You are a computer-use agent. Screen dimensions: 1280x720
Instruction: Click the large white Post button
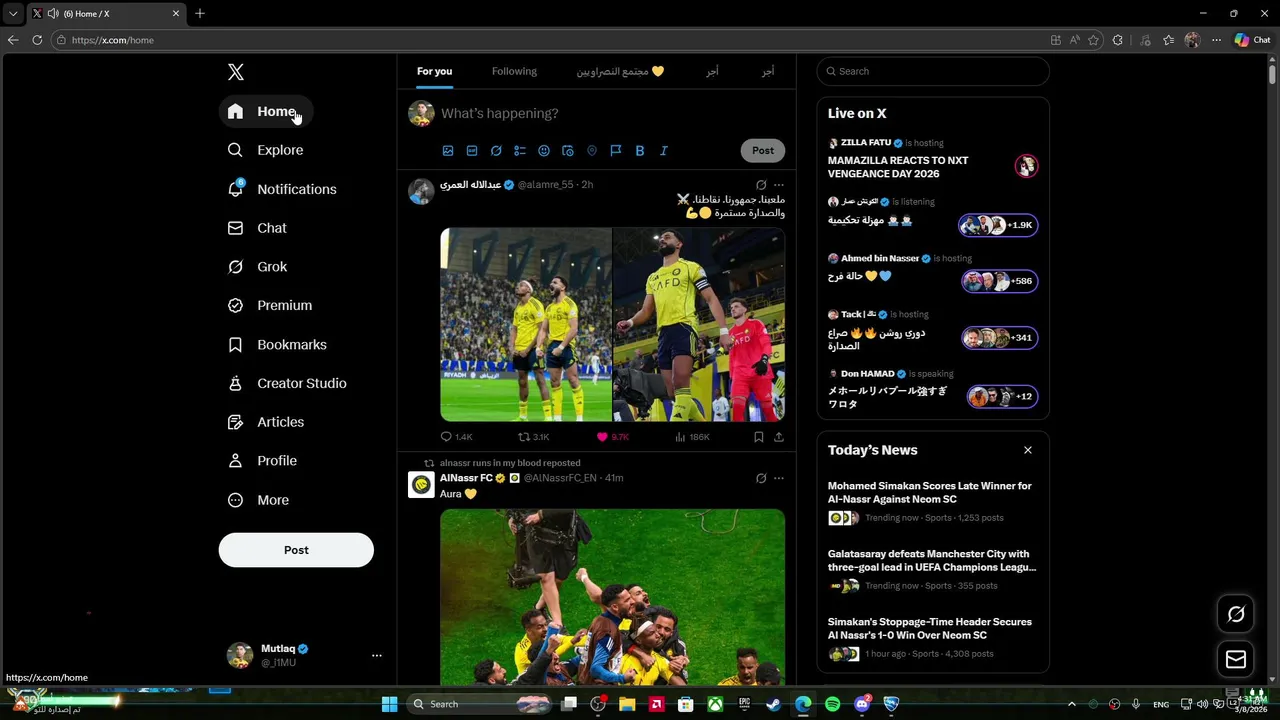pos(296,550)
